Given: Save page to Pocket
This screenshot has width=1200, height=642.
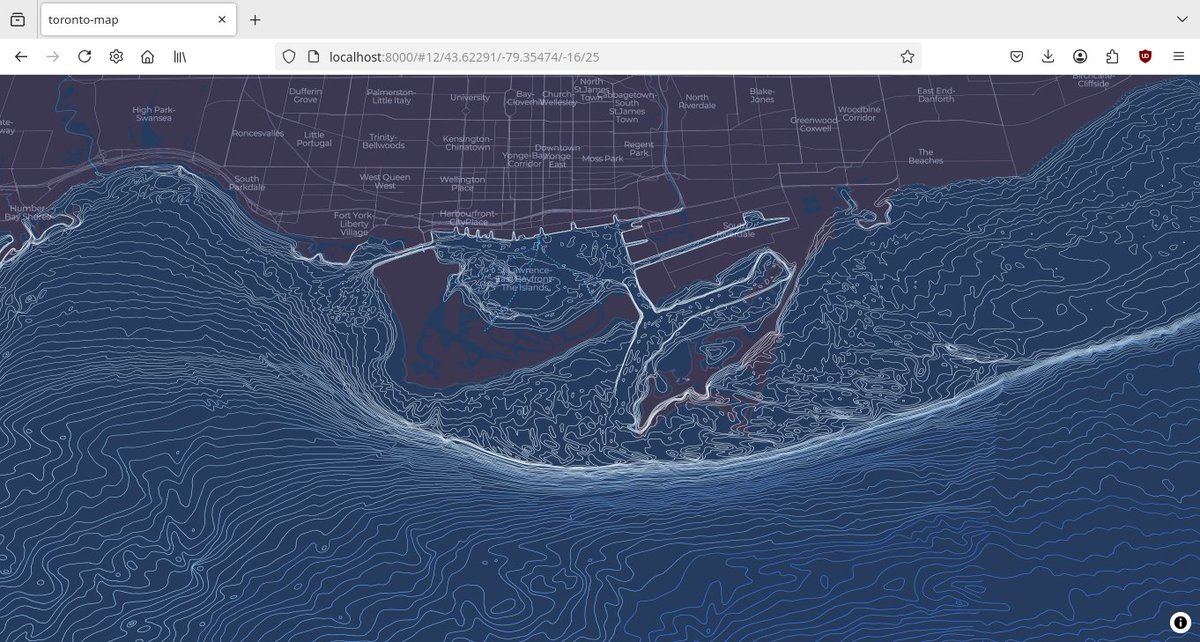Looking at the screenshot, I should click(x=1014, y=56).
